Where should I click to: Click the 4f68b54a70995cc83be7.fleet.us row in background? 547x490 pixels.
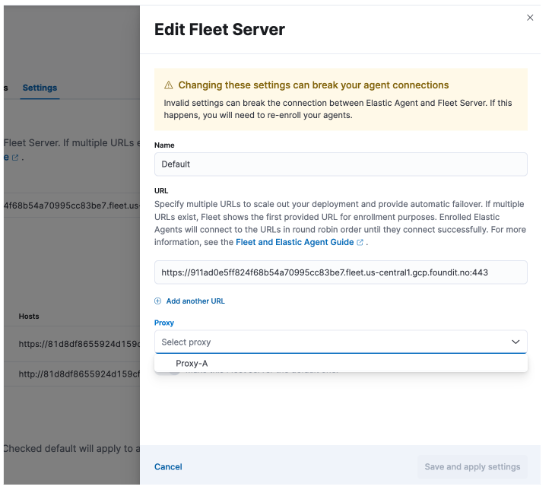72,205
